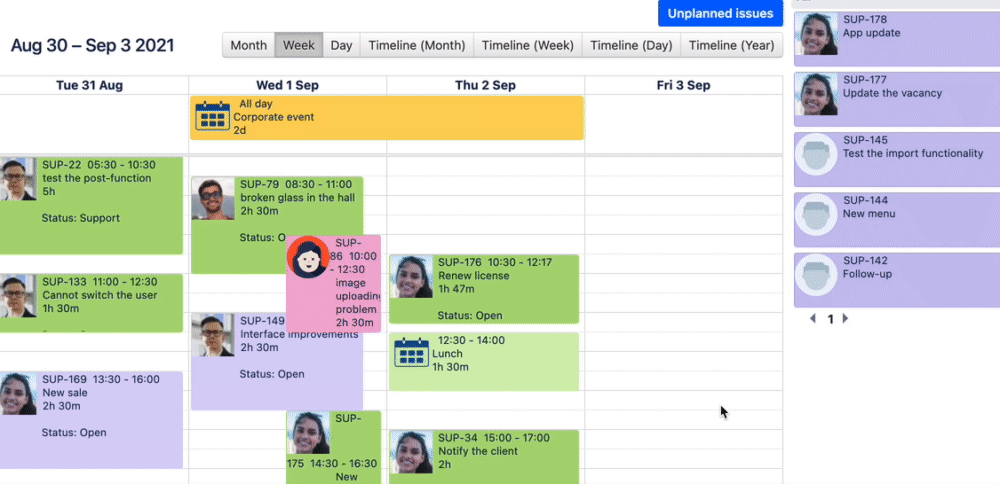
Task: Click the SUP-79 assignee avatar
Action: point(213,199)
